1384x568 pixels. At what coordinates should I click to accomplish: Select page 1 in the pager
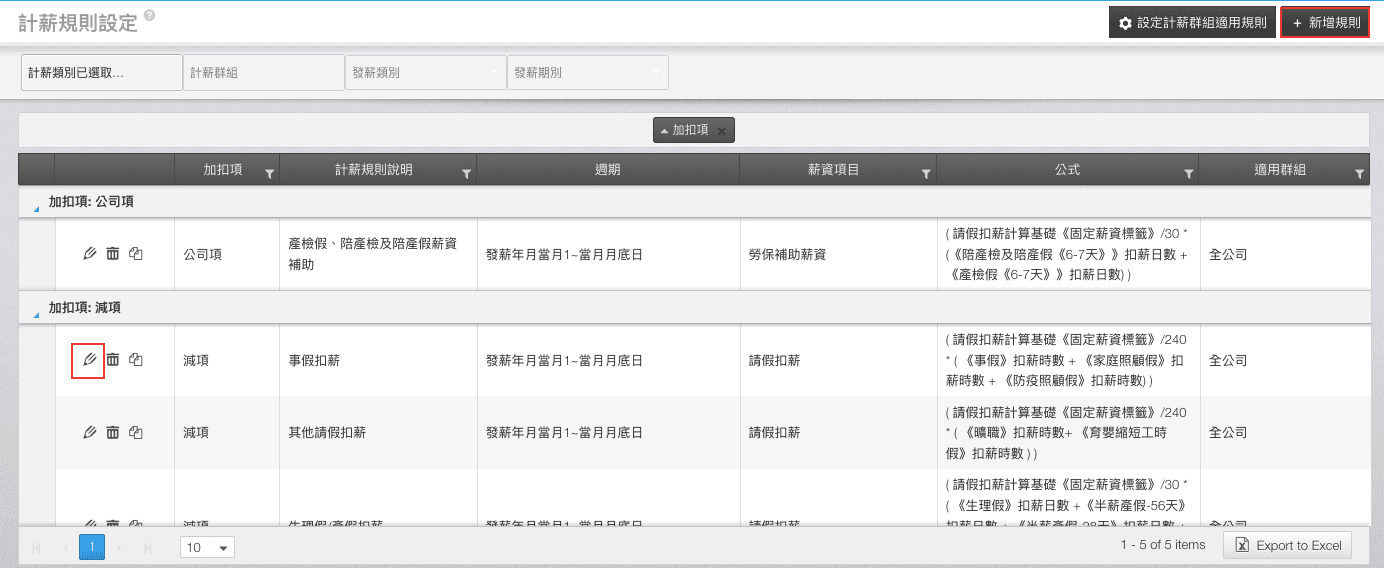point(92,547)
